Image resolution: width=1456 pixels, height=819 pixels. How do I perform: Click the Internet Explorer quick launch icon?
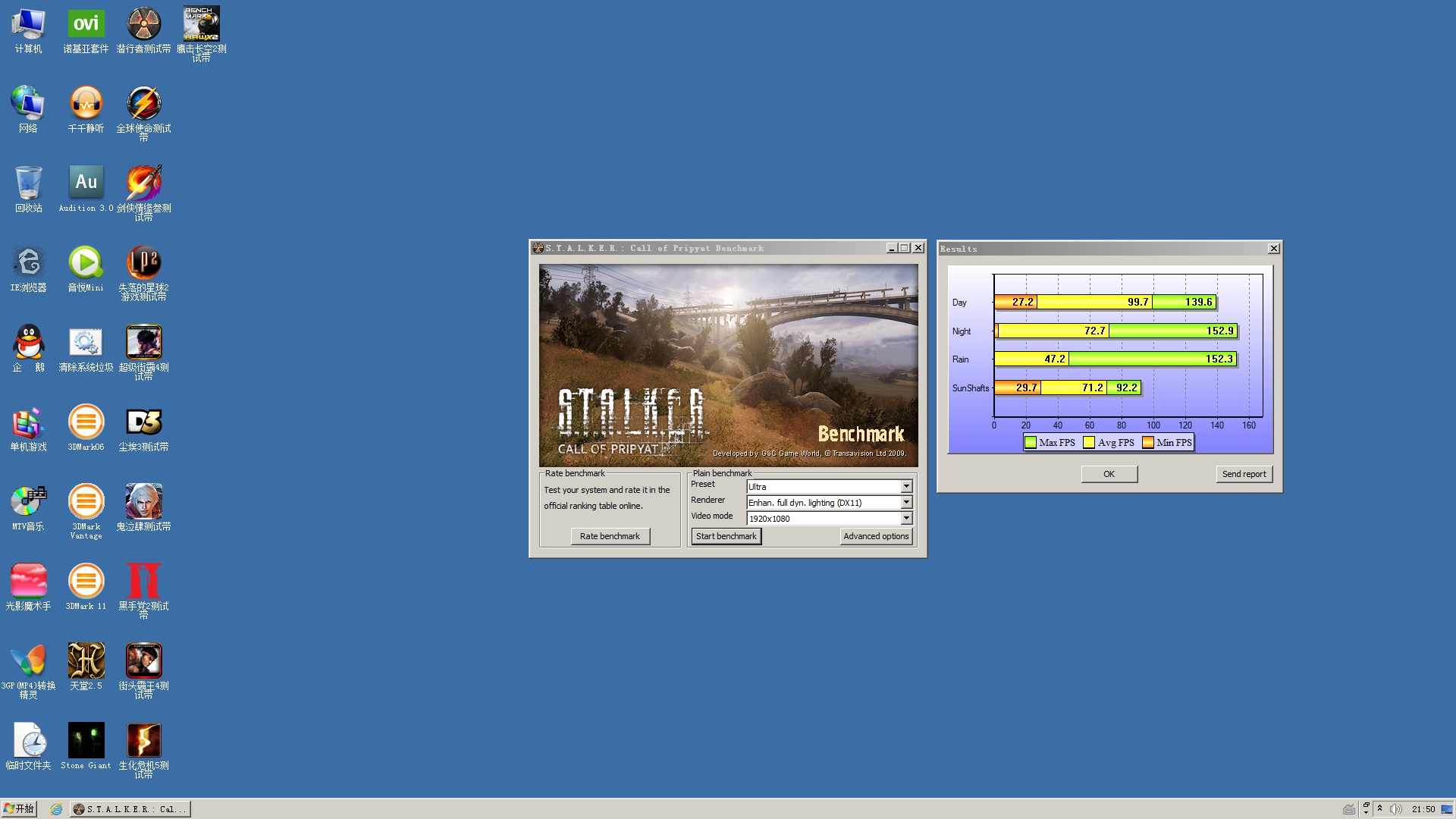56,809
